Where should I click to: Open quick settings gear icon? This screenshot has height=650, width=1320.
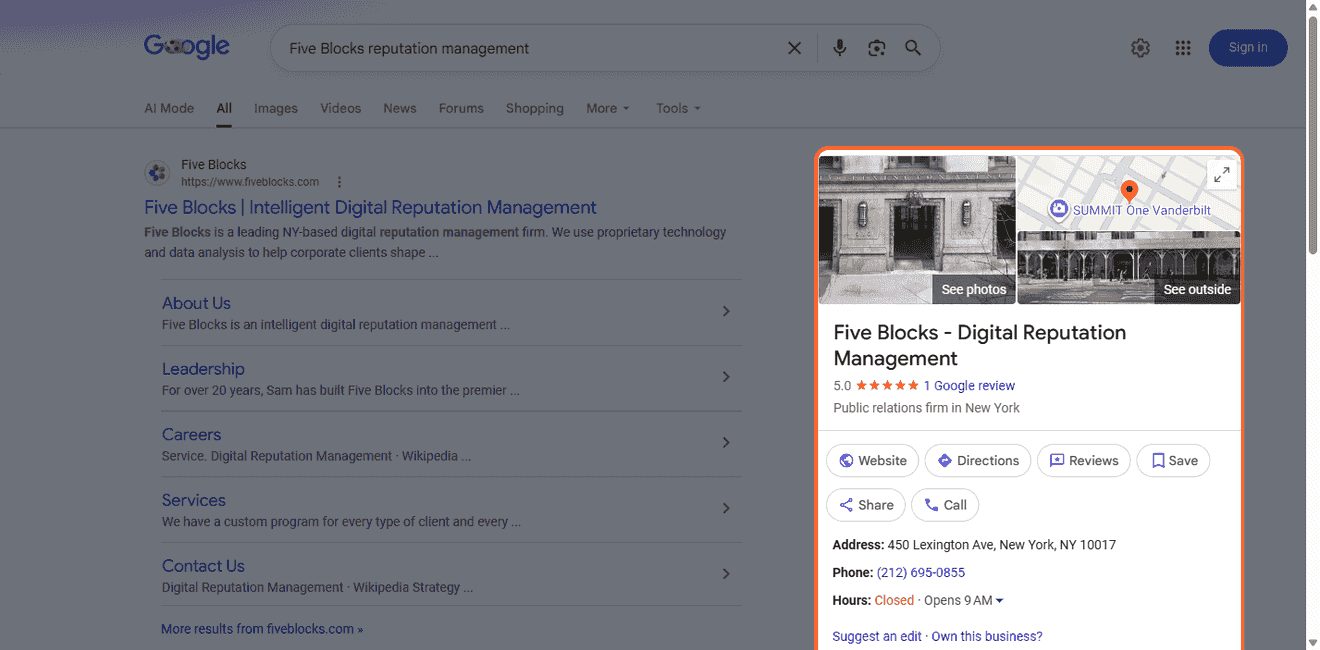coord(1140,48)
